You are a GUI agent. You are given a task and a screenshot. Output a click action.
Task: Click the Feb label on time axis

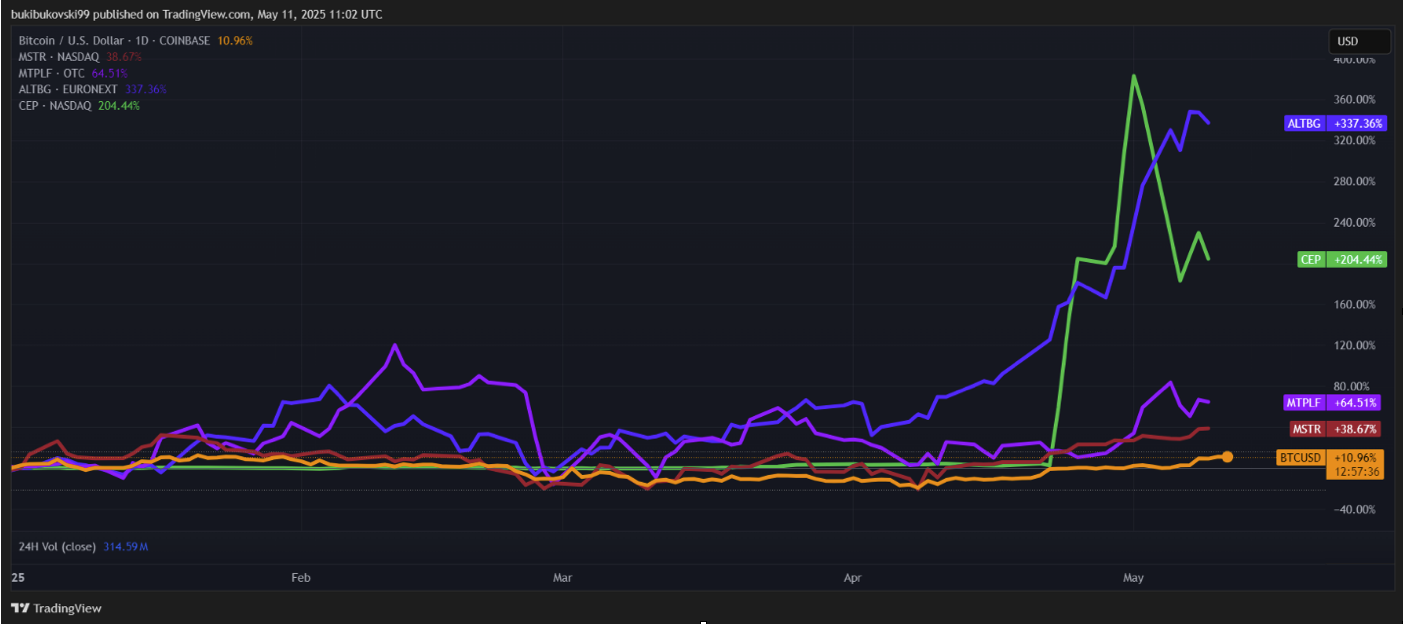pos(300,578)
